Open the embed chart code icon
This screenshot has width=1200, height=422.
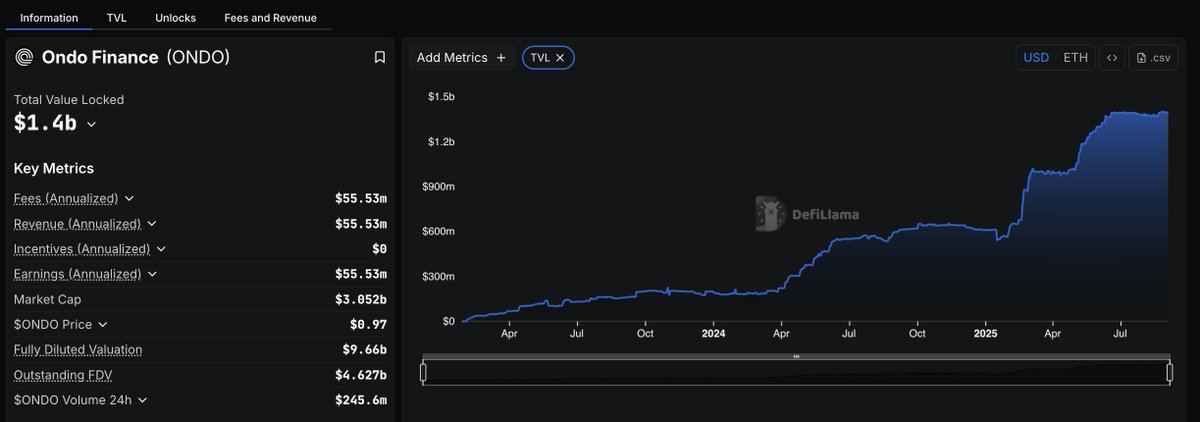(x=1111, y=58)
